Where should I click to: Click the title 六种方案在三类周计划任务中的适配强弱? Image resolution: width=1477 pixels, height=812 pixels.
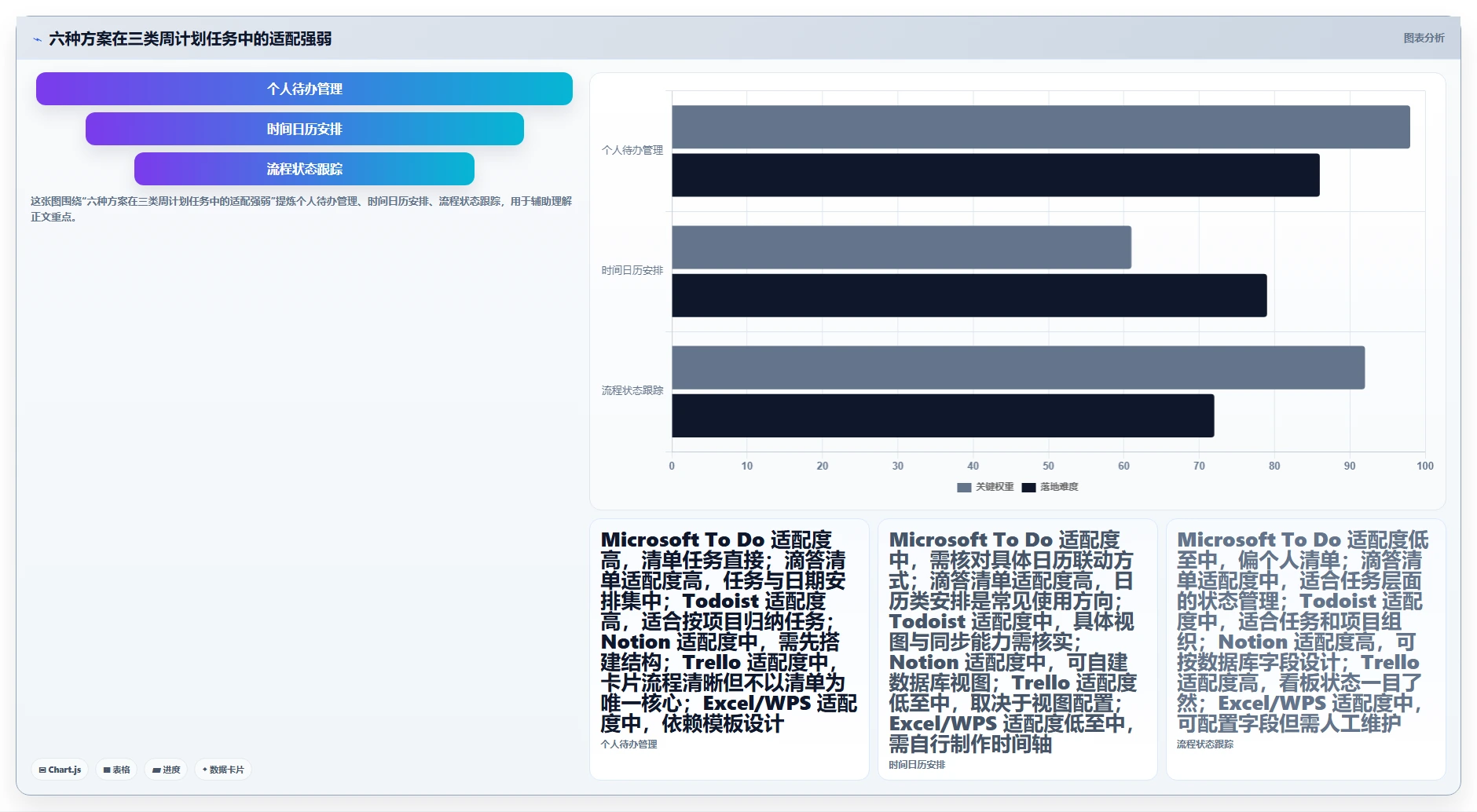pyautogui.click(x=190, y=38)
